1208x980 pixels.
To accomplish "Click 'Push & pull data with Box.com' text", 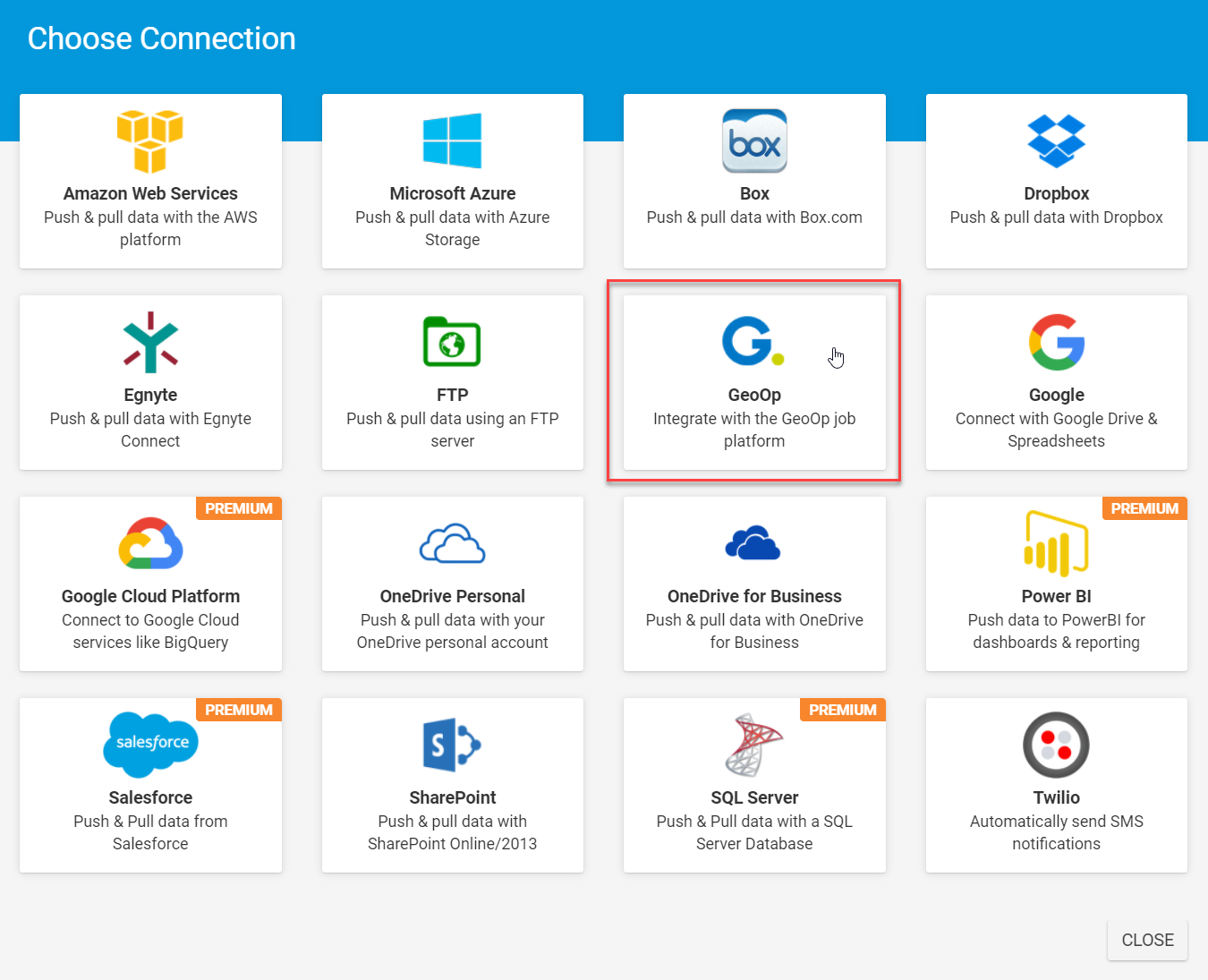I will (754, 217).
